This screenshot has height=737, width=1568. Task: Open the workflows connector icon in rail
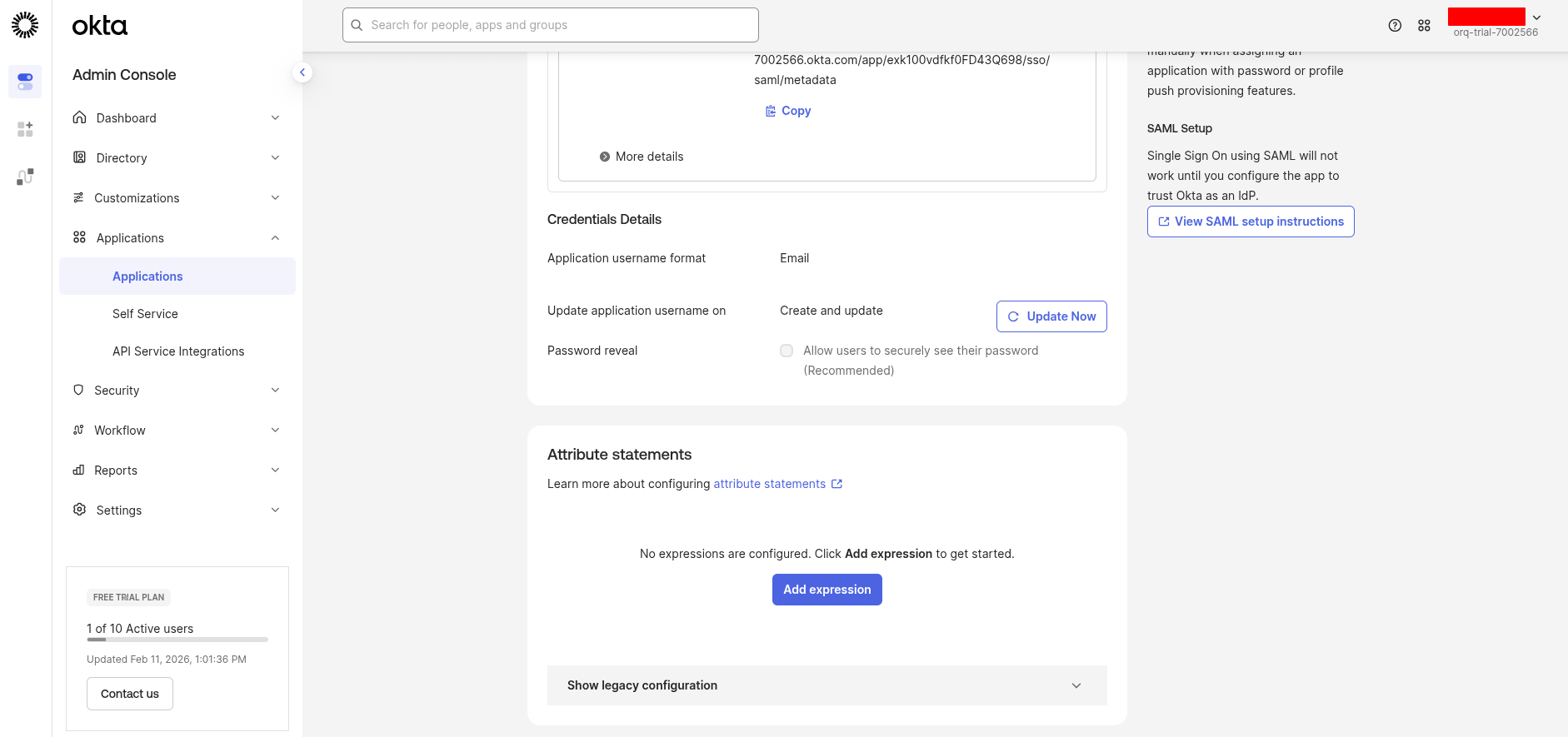25,177
